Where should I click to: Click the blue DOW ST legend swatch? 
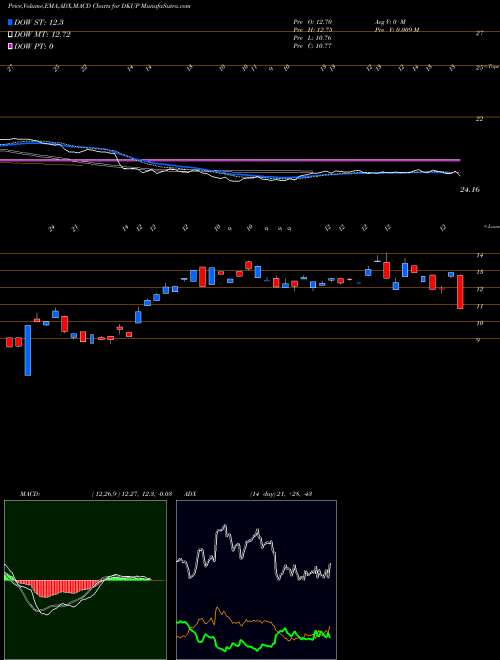11,22
